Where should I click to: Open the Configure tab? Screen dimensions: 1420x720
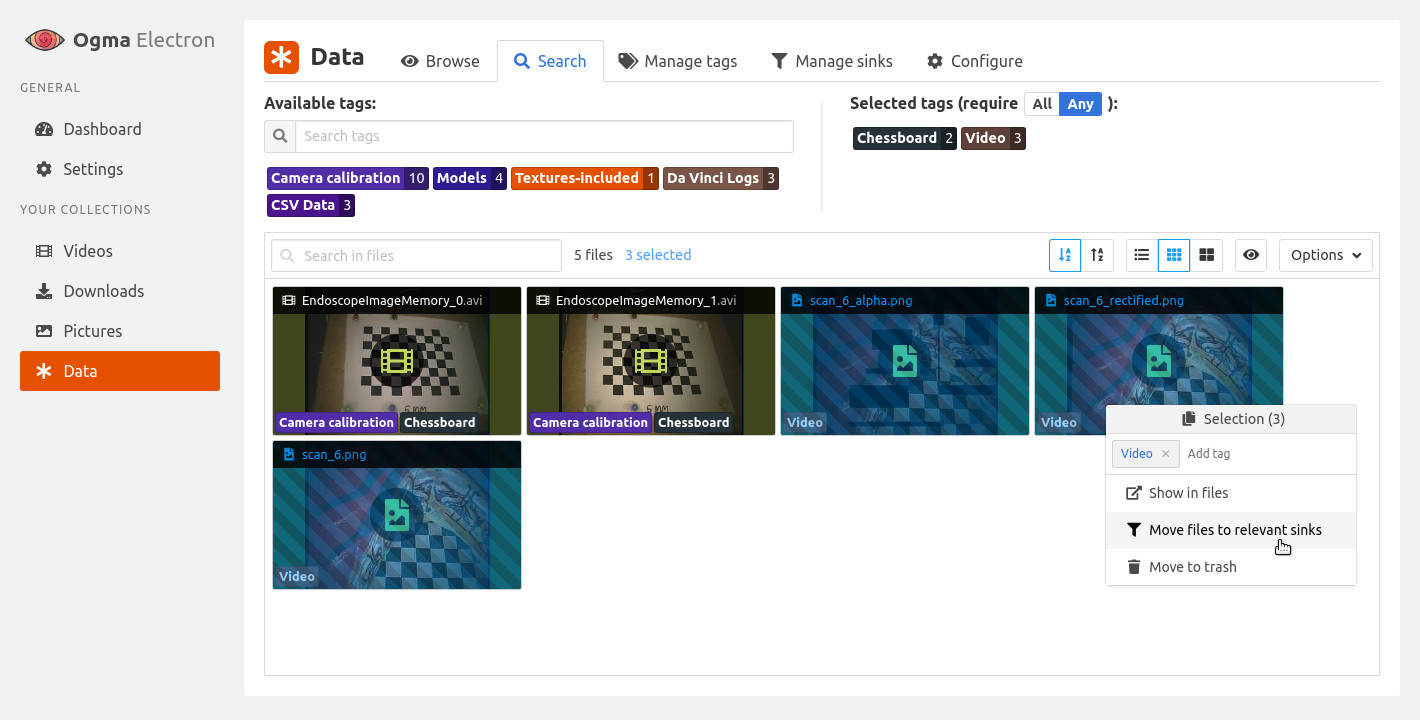tap(975, 61)
